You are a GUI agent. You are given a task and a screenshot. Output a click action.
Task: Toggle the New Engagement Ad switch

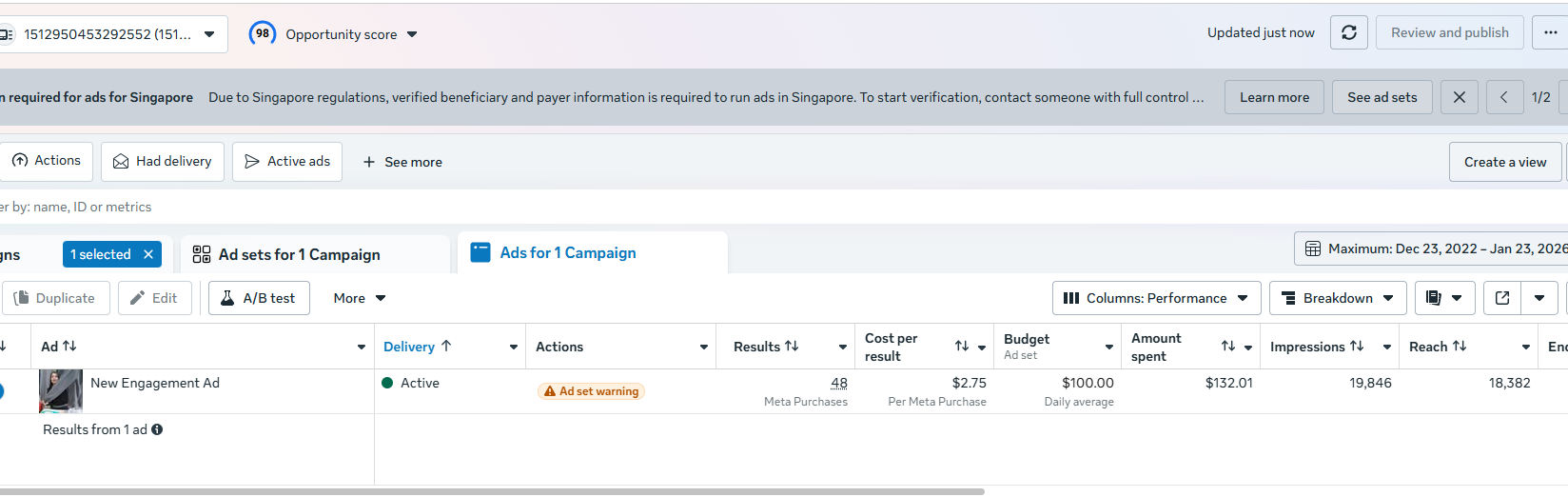pos(1,390)
